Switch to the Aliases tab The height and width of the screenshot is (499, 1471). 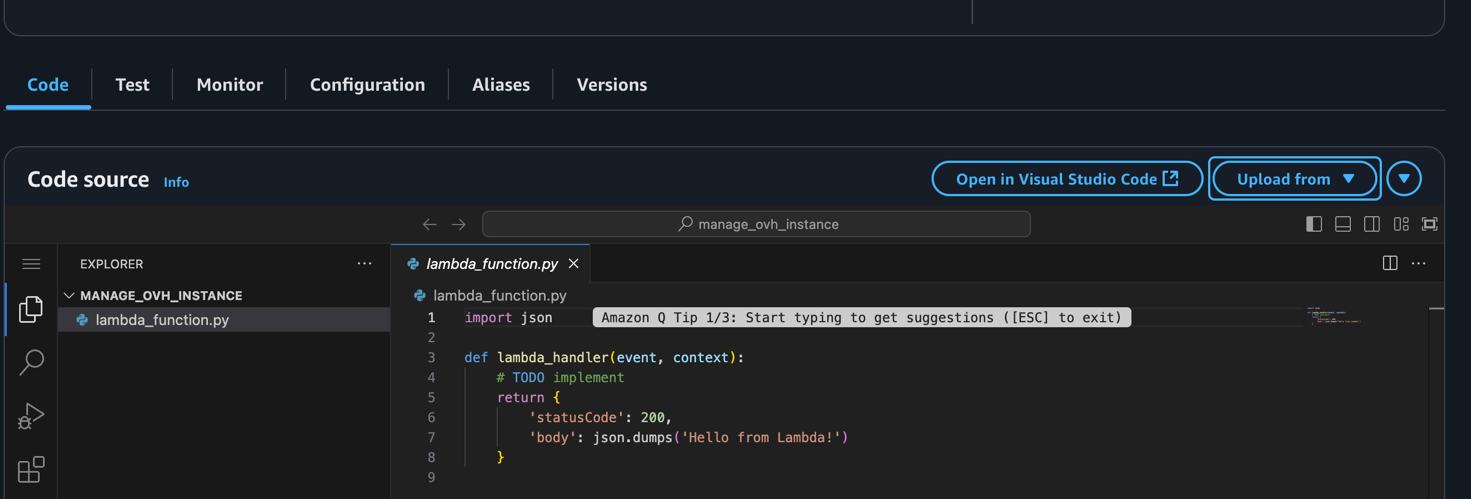[501, 85]
